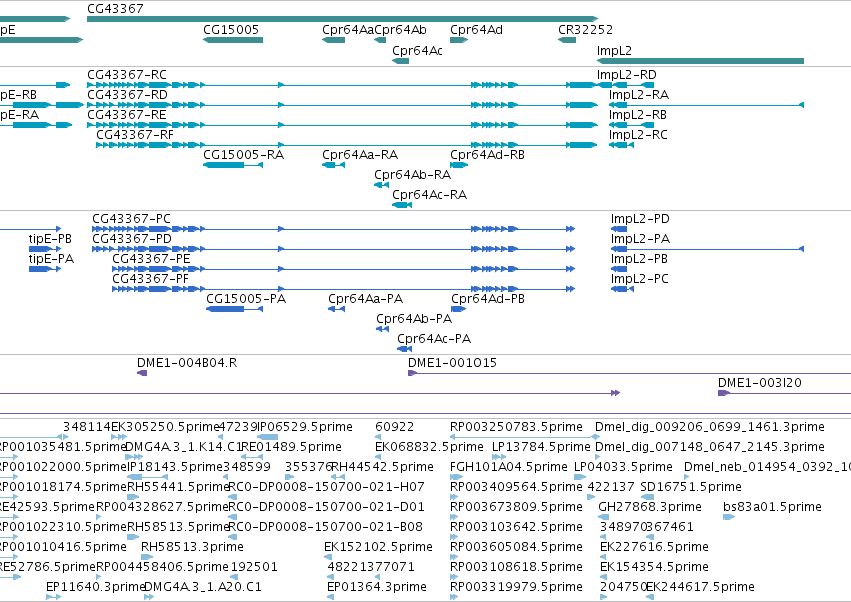Viewport: 851px width, 602px height.
Task: Select transcript CG43367-RE
Action: point(342,125)
